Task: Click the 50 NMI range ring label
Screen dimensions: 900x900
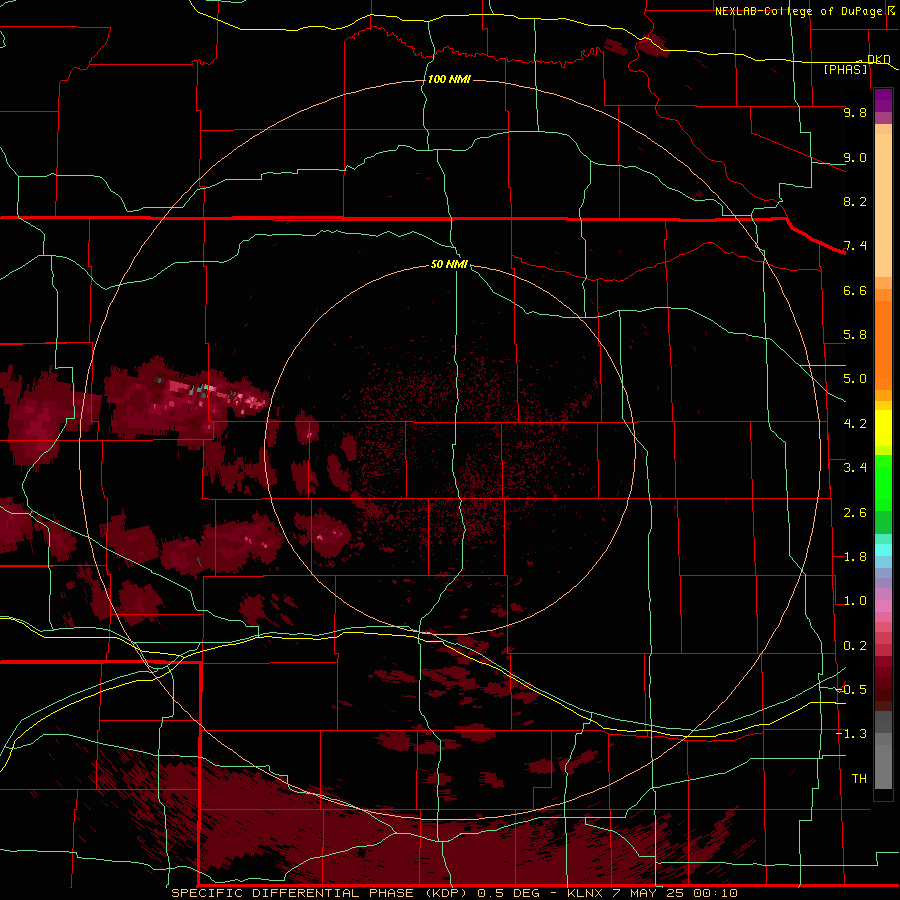Action: [449, 264]
